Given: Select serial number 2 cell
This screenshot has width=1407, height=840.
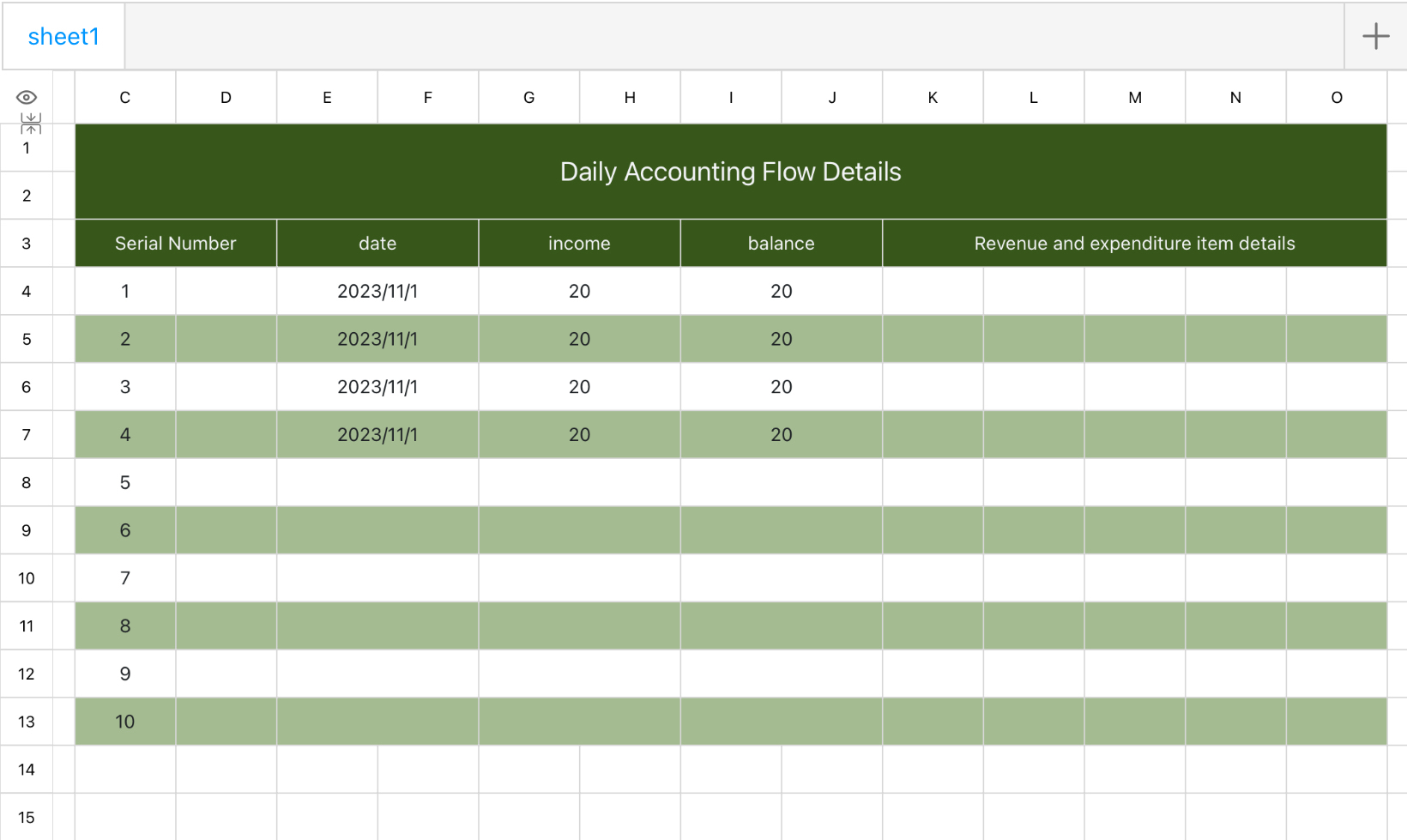Looking at the screenshot, I should 125,339.
